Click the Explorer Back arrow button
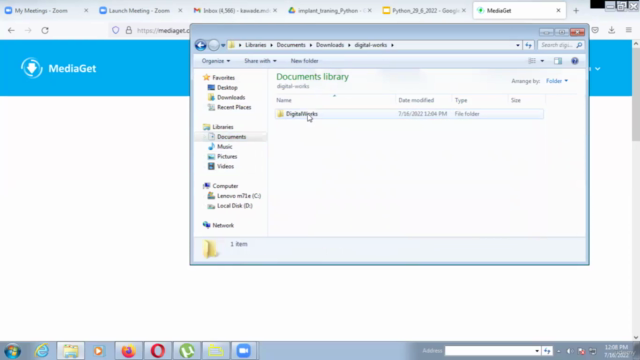640x360 pixels. (200, 45)
